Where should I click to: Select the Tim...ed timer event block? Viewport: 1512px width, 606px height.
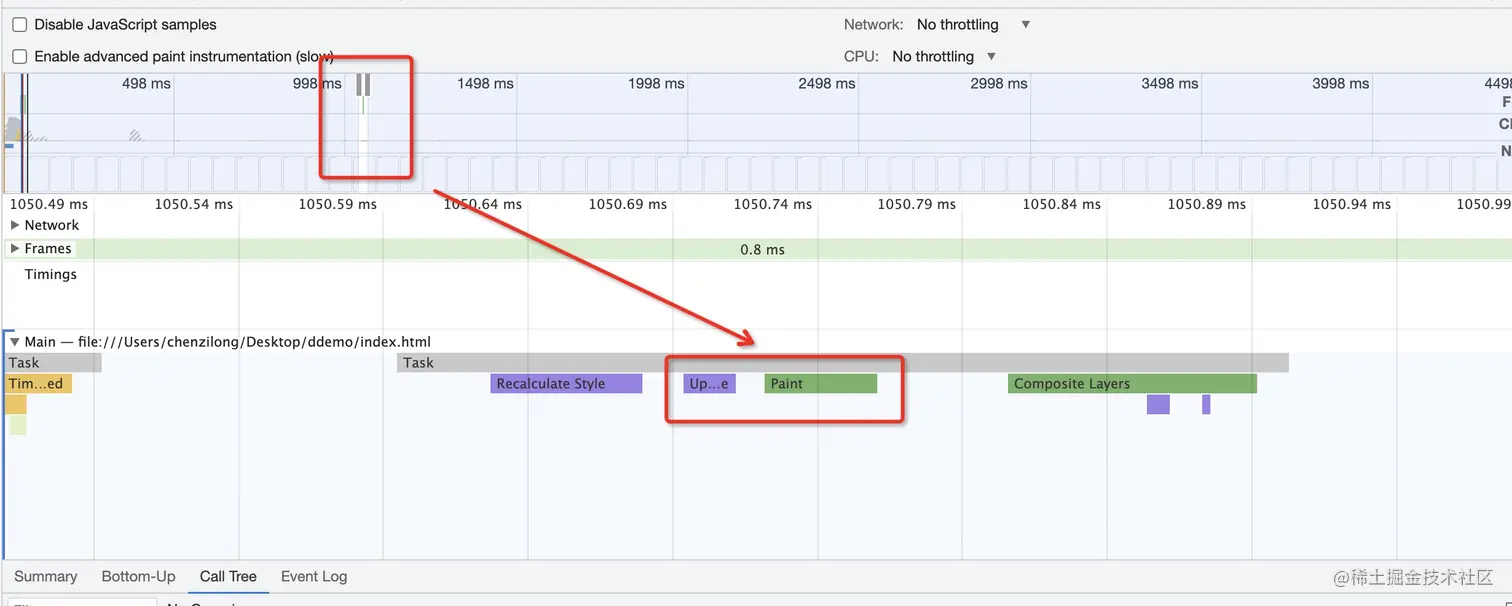[x=39, y=384]
